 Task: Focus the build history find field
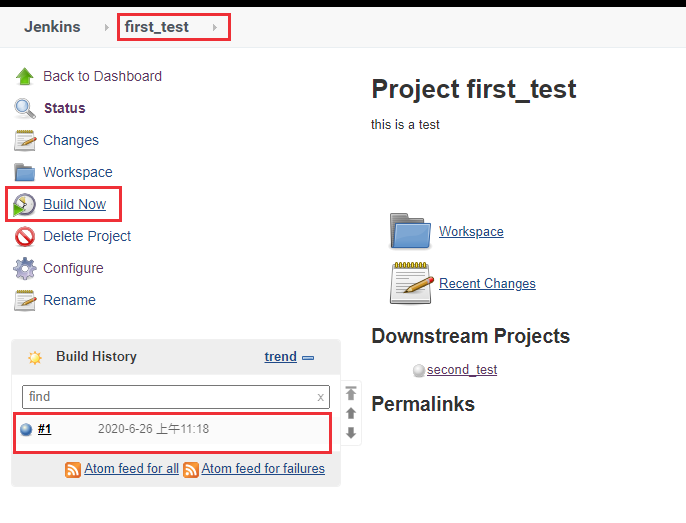pos(176,397)
